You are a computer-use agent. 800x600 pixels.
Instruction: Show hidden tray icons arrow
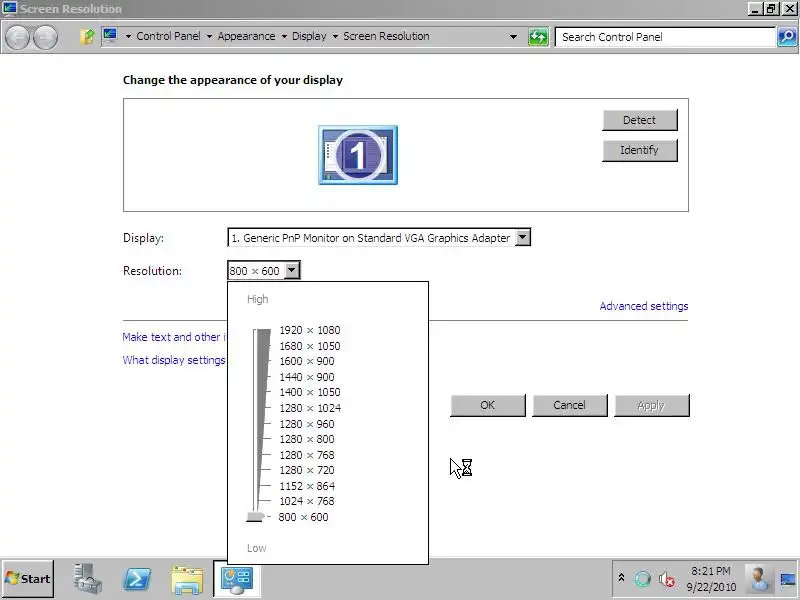click(x=621, y=578)
